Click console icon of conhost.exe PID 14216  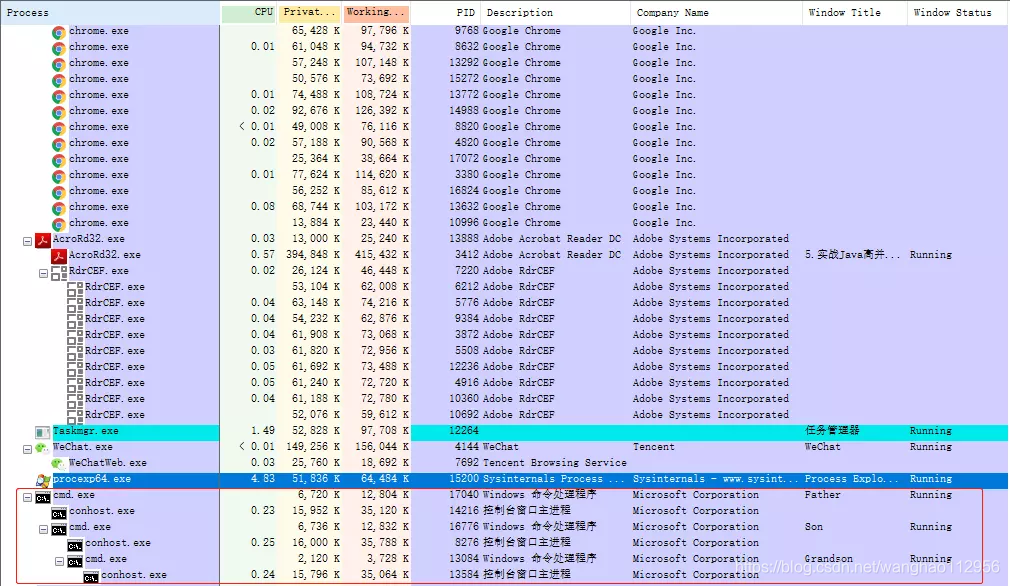tap(59, 513)
